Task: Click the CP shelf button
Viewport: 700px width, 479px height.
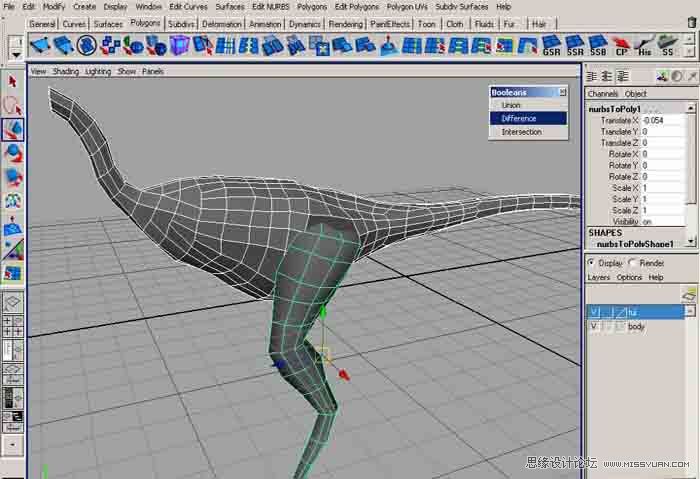Action: [621, 45]
